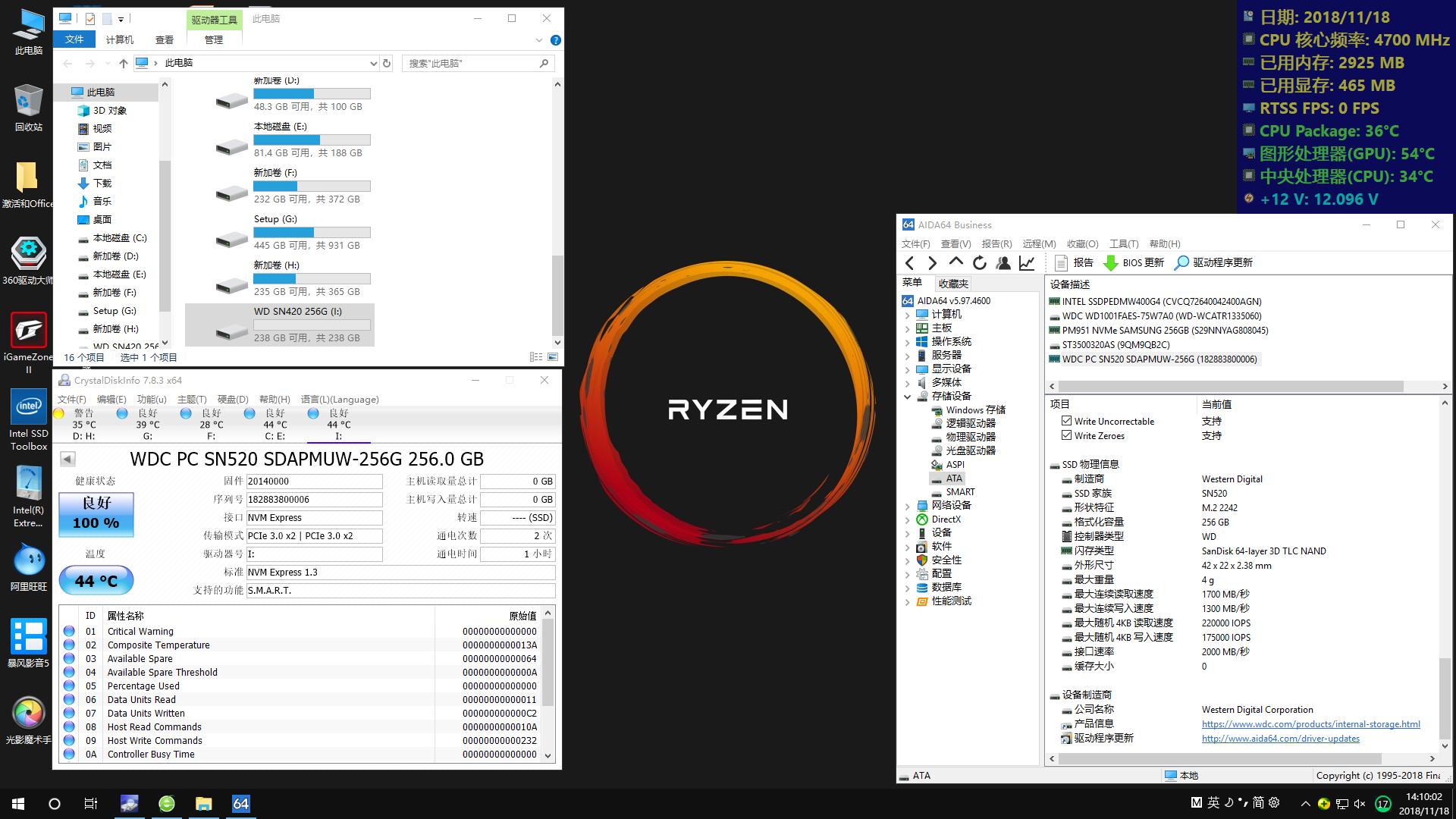Collapse the 存储设备 tree node

907,395
